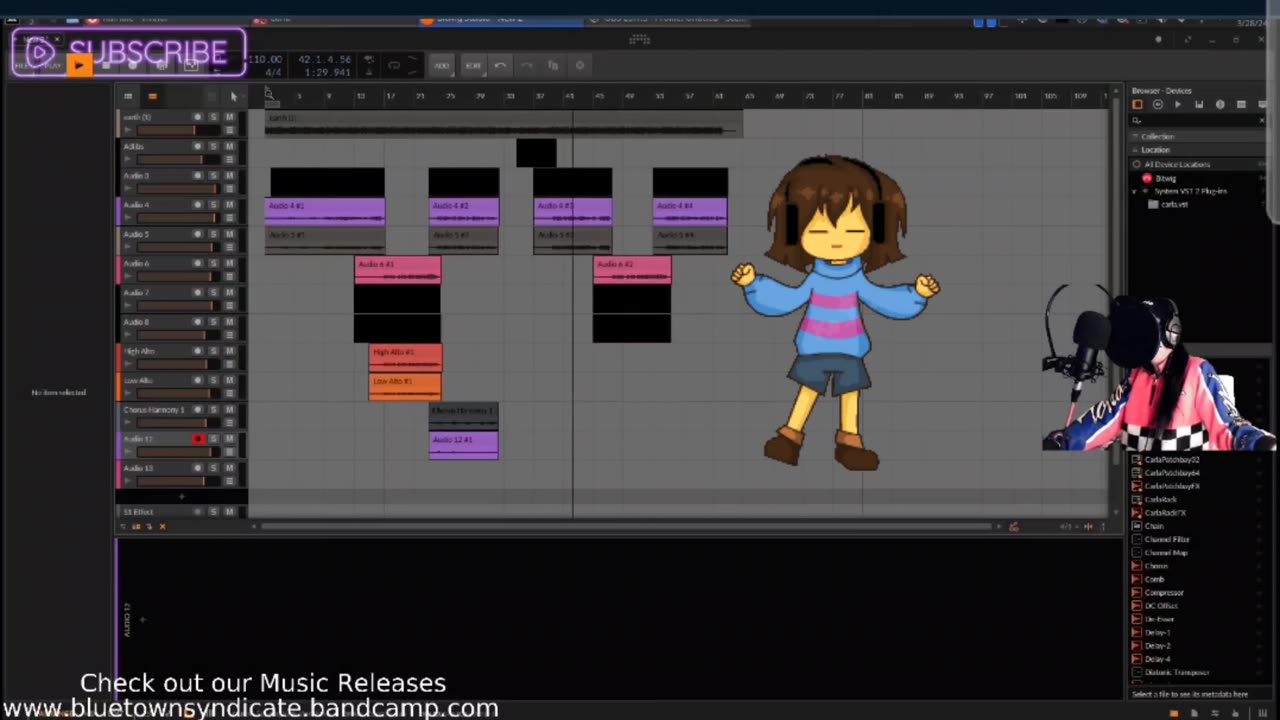Expand the High Alto track fold arrow
Image resolution: width=1280 pixels, height=720 pixels.
128,364
